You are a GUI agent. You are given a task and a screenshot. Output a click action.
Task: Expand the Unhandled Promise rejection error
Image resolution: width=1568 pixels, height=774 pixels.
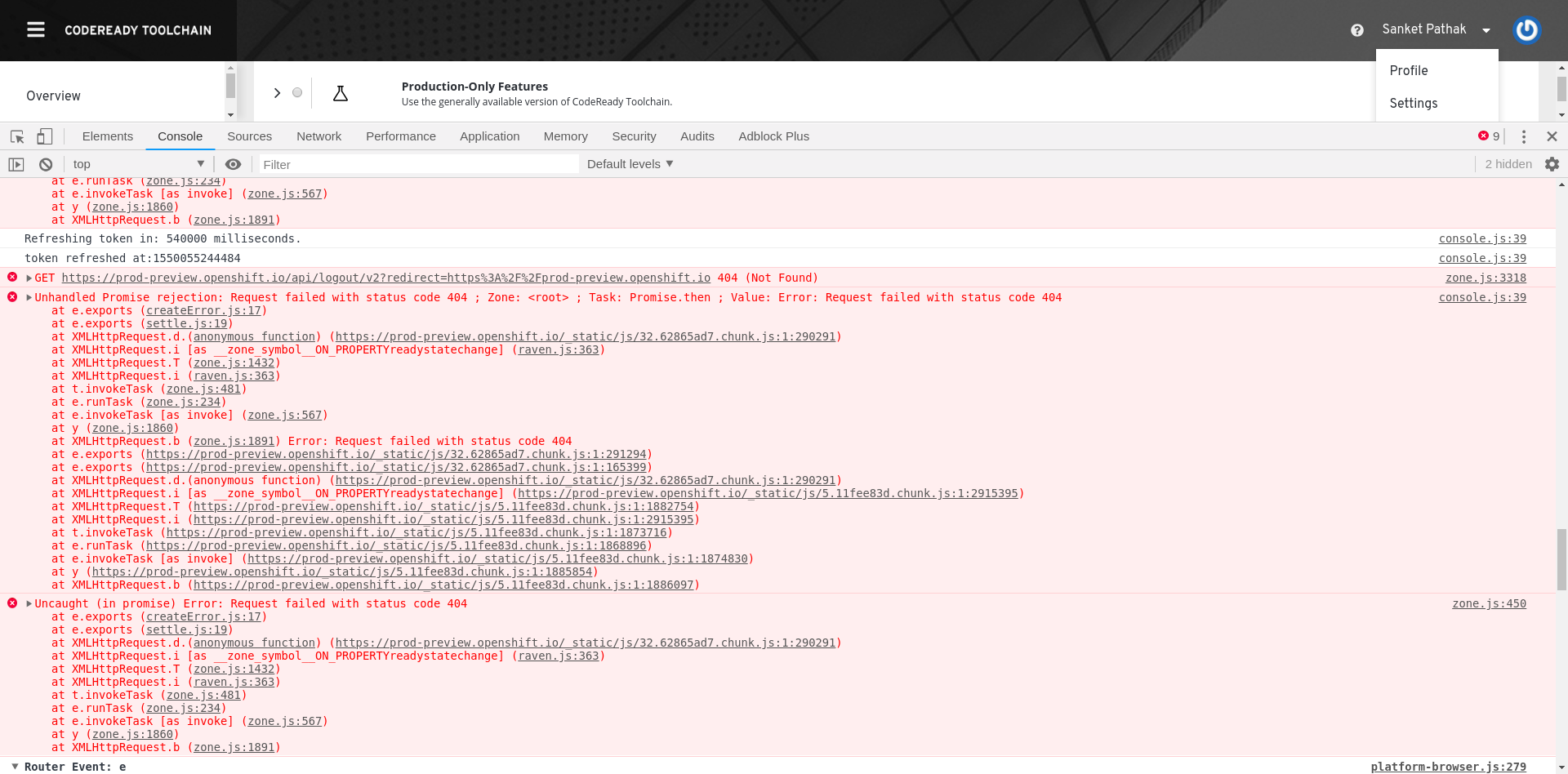[x=28, y=297]
